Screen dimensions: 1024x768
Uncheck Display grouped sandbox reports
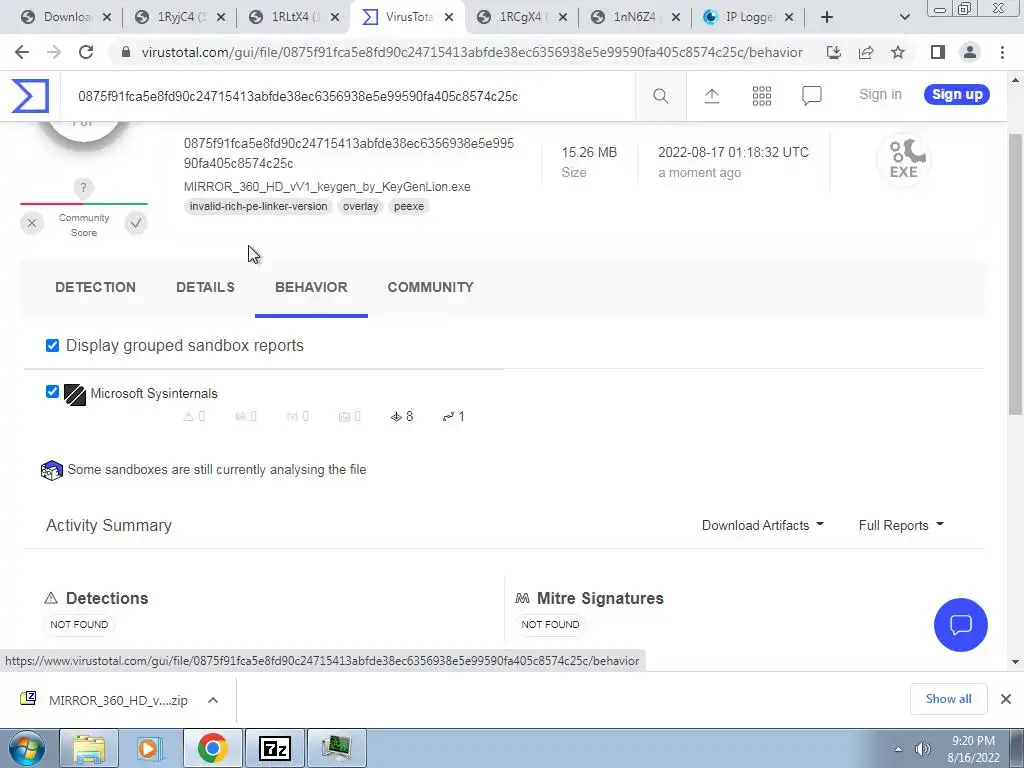pos(52,345)
